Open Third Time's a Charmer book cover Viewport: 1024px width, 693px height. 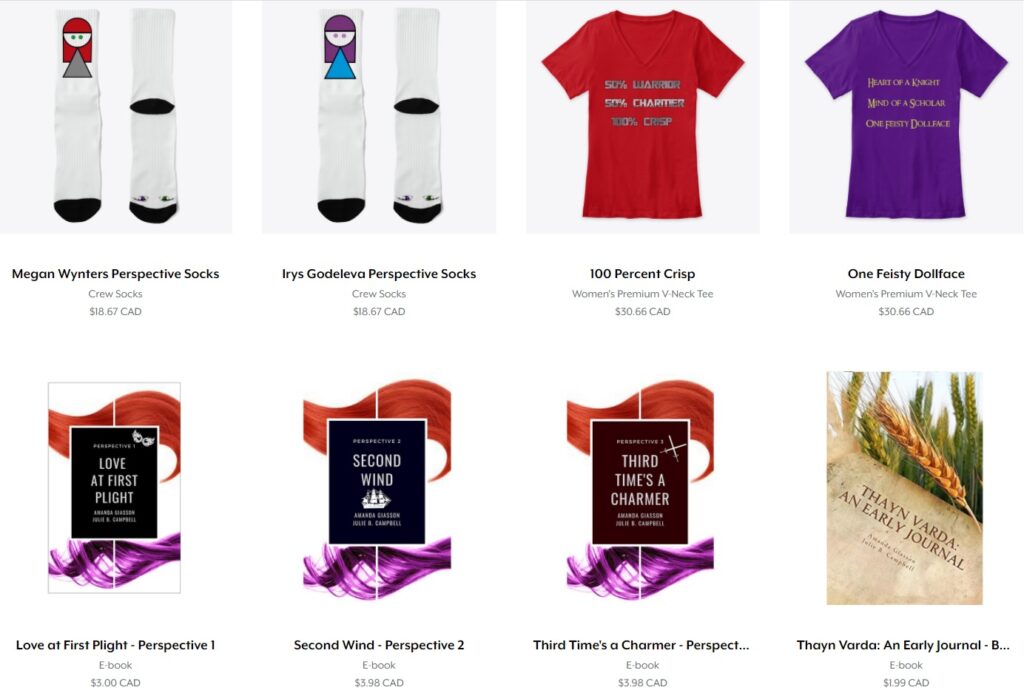click(640, 489)
